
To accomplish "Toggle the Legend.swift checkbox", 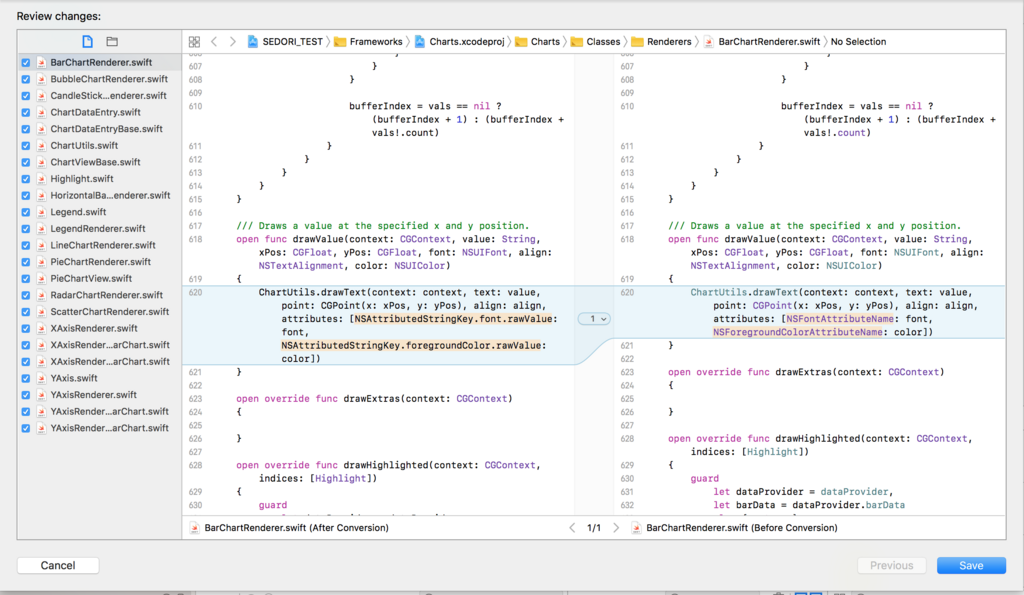I will point(25,212).
